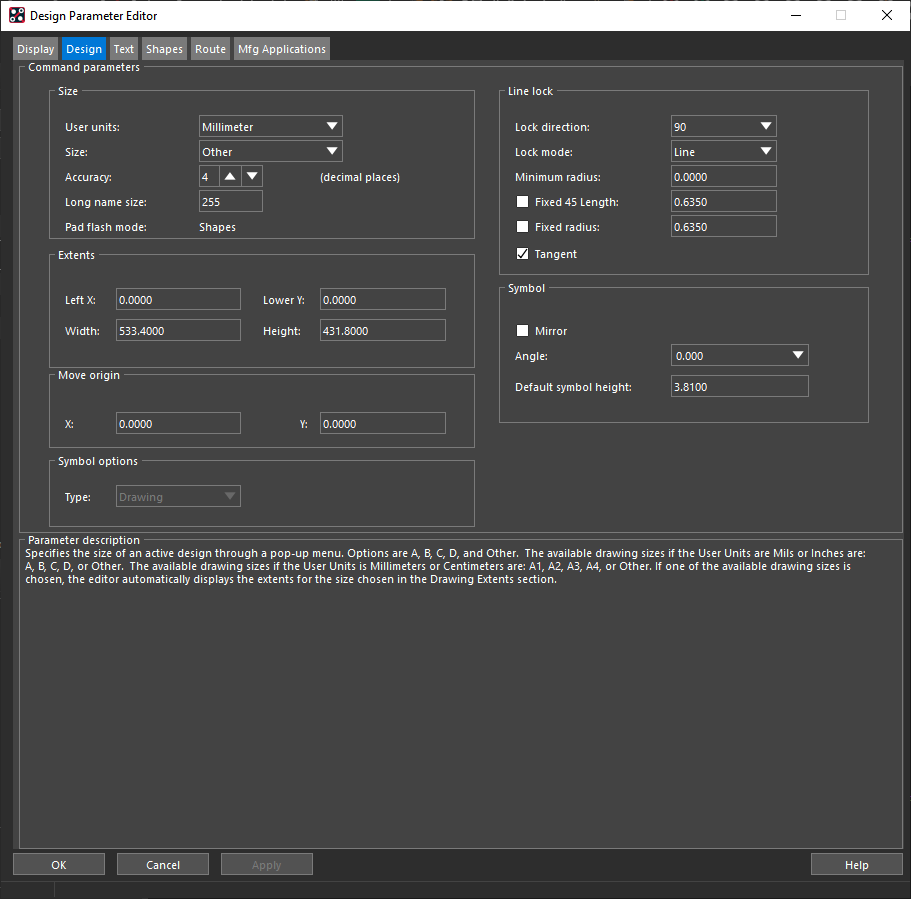Enable the Fixed radius checkbox
Screen dimensions: 911x899
tap(523, 227)
